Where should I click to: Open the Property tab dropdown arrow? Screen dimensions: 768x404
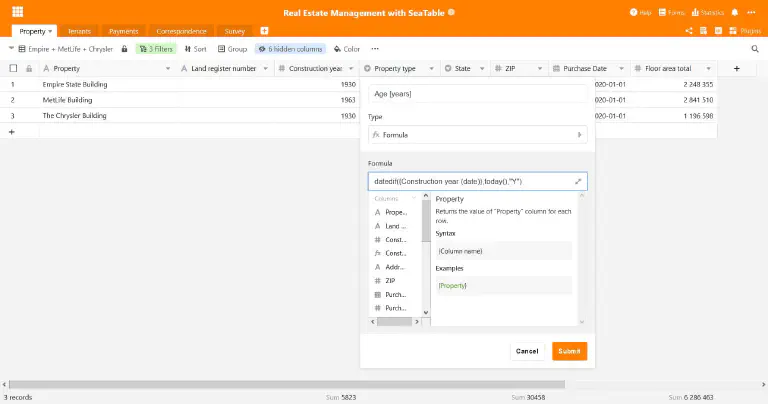50,31
